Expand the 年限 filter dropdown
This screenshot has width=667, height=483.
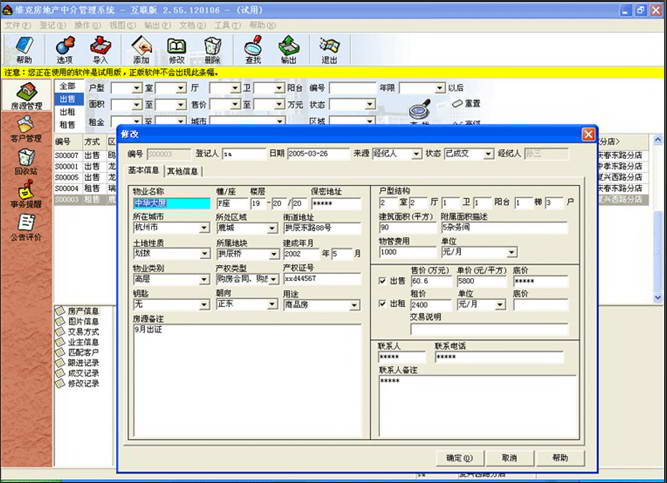point(440,88)
